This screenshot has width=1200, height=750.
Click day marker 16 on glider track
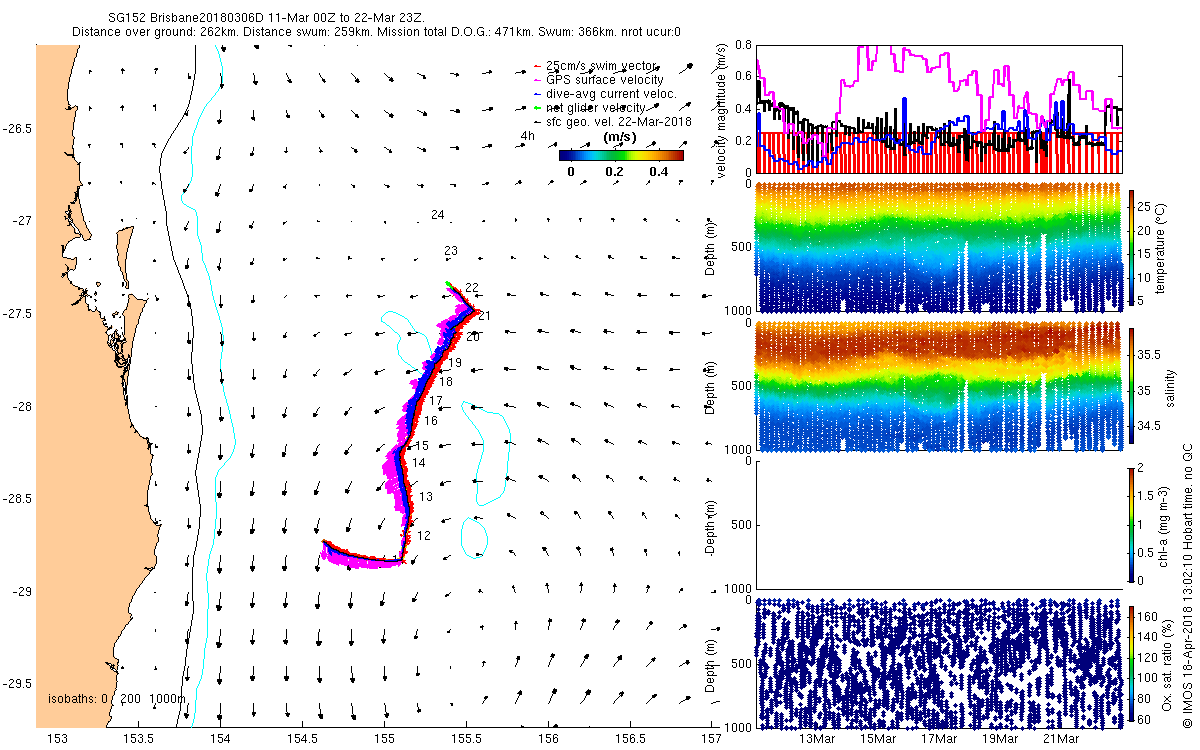(431, 421)
